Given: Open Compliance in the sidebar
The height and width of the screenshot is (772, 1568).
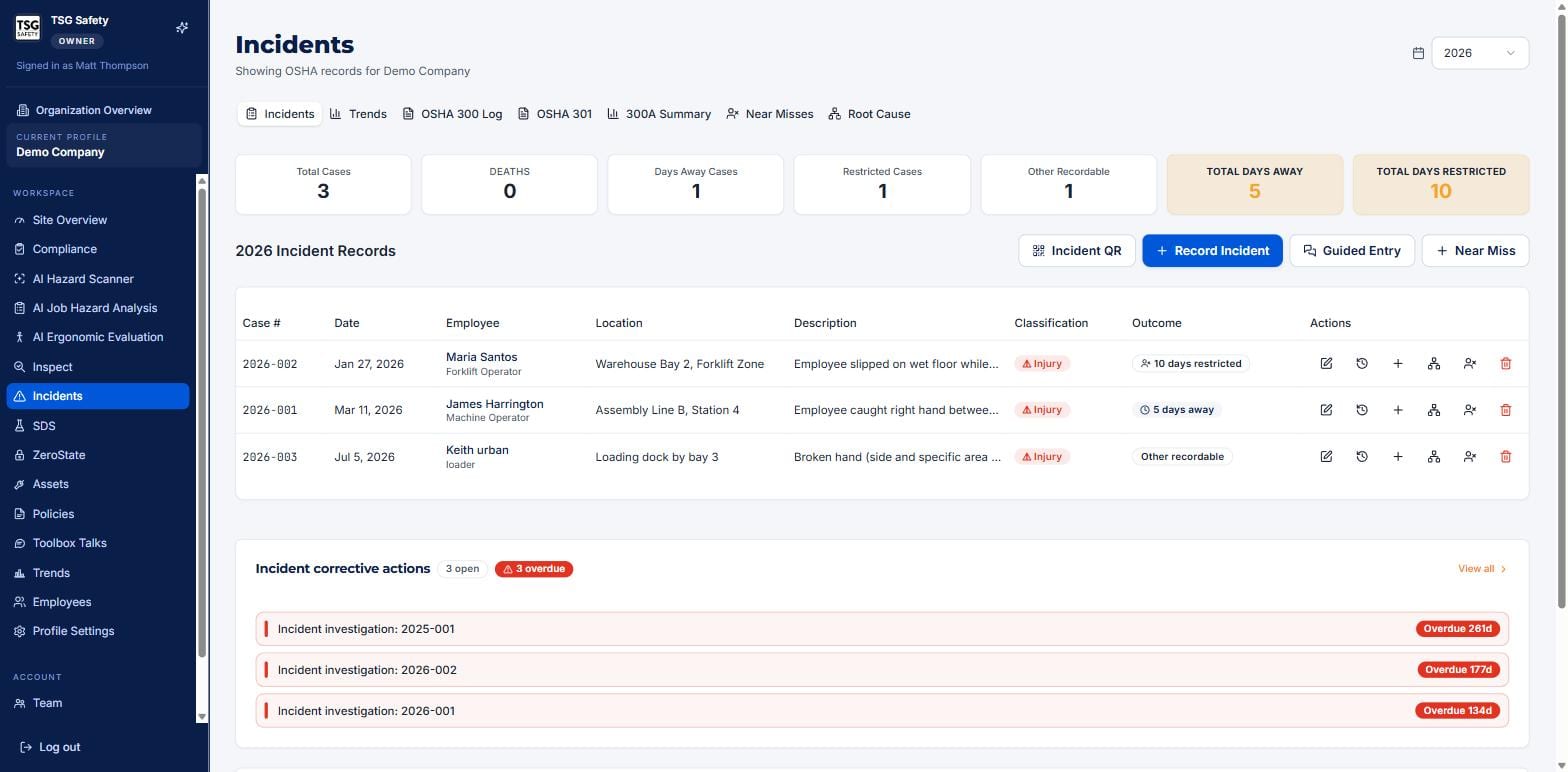Looking at the screenshot, I should coord(98,249).
